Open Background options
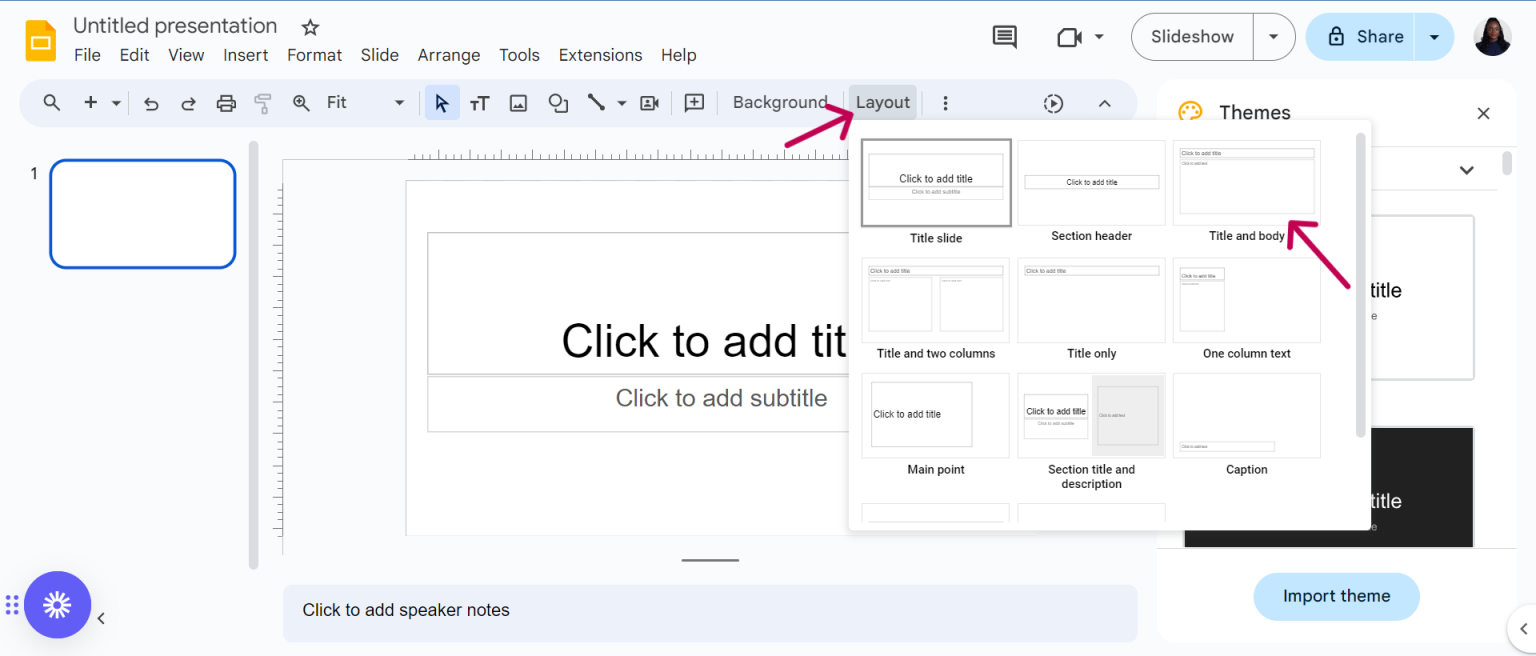Image resolution: width=1536 pixels, height=656 pixels. 780,102
